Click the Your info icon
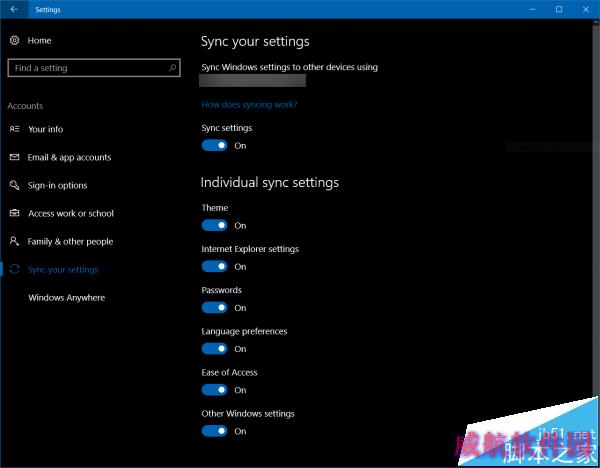Image resolution: width=600 pixels, height=468 pixels. tap(14, 129)
